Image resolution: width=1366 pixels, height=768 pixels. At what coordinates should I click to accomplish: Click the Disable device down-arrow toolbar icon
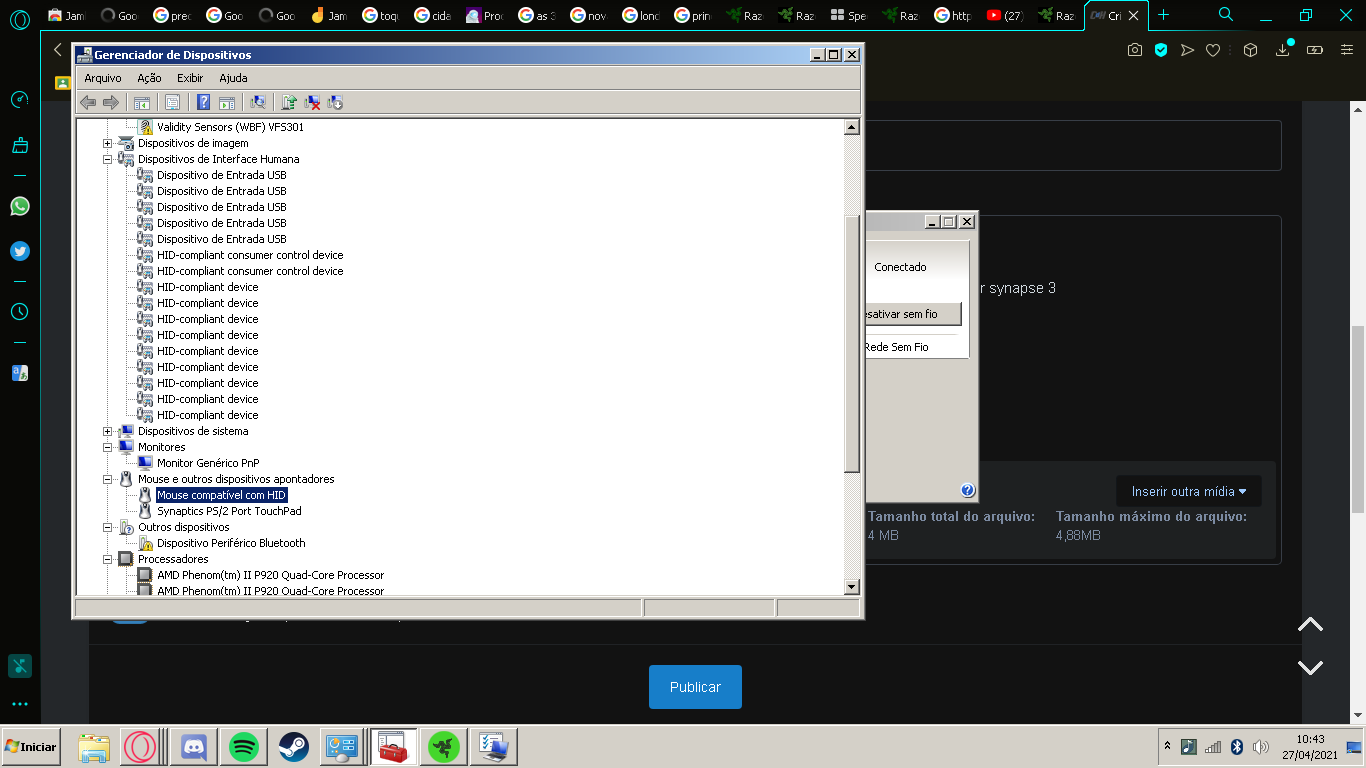point(335,102)
